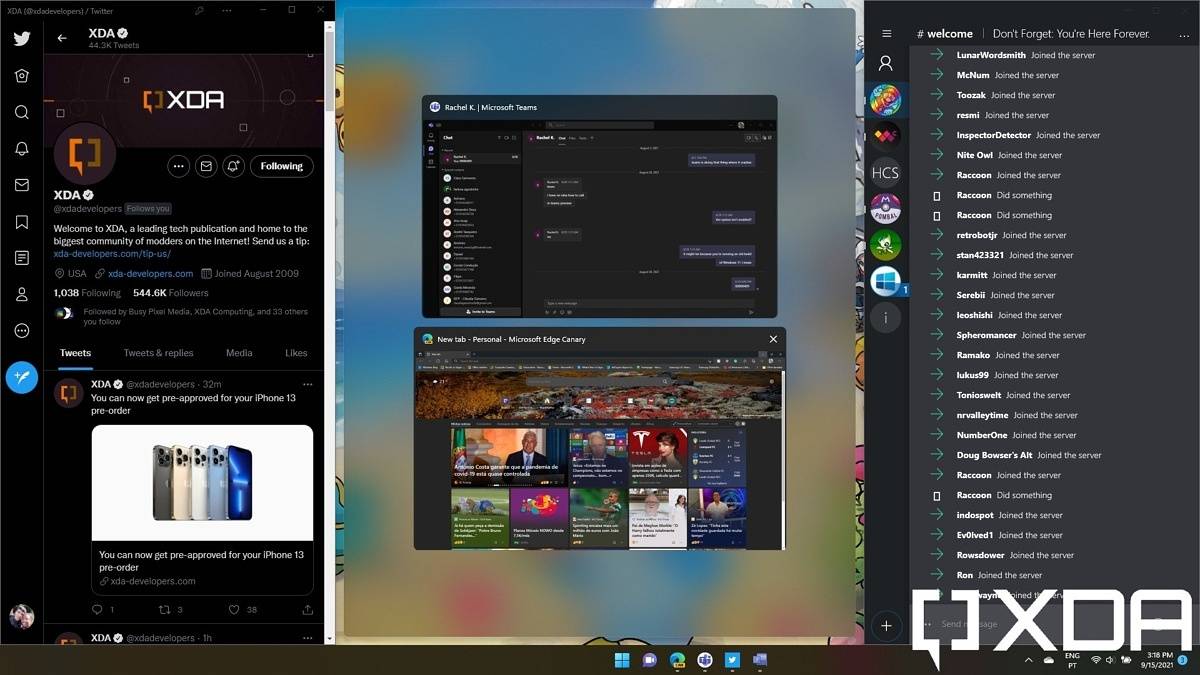Open the more options menu on first tweet
The width and height of the screenshot is (1200, 675).
pyautogui.click(x=307, y=384)
